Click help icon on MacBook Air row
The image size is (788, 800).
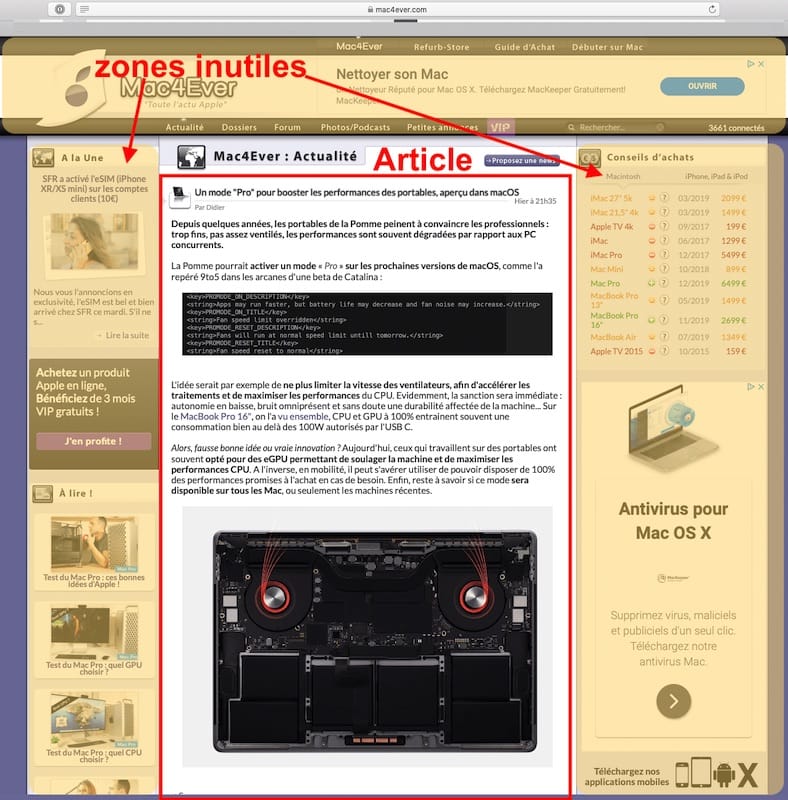pos(664,336)
